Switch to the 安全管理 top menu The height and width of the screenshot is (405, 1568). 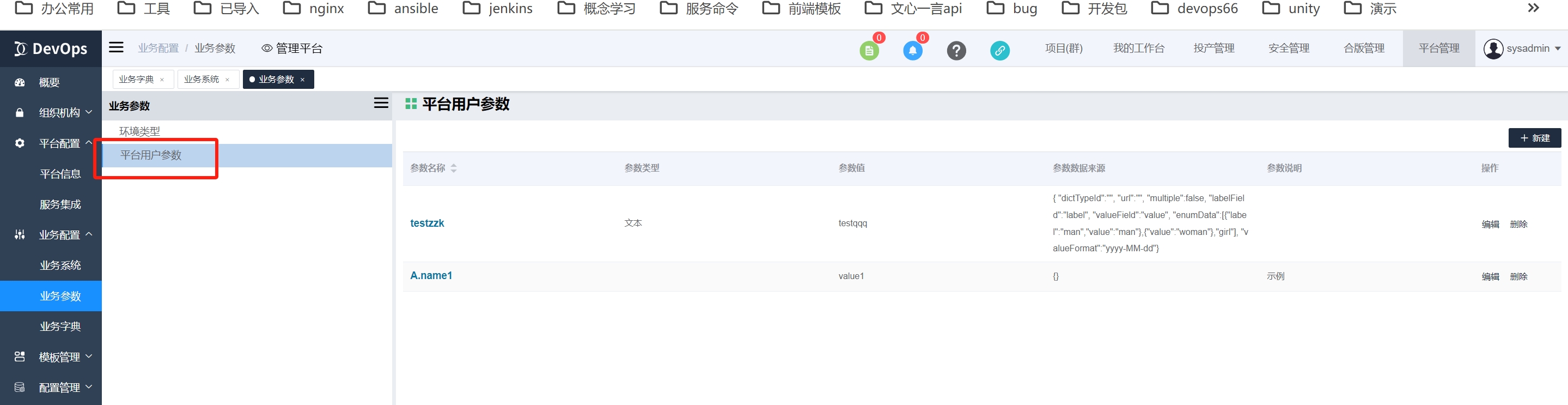point(1288,48)
